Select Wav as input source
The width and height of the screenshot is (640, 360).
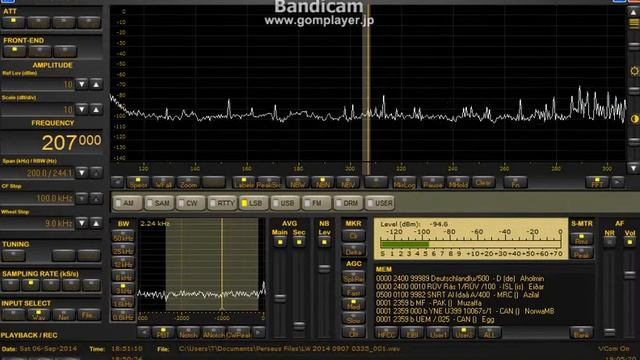tap(38, 315)
